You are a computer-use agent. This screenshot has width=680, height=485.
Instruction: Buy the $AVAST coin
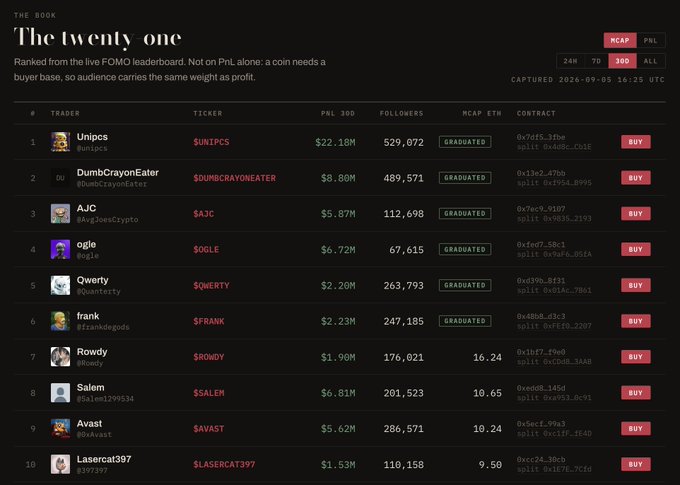click(636, 429)
